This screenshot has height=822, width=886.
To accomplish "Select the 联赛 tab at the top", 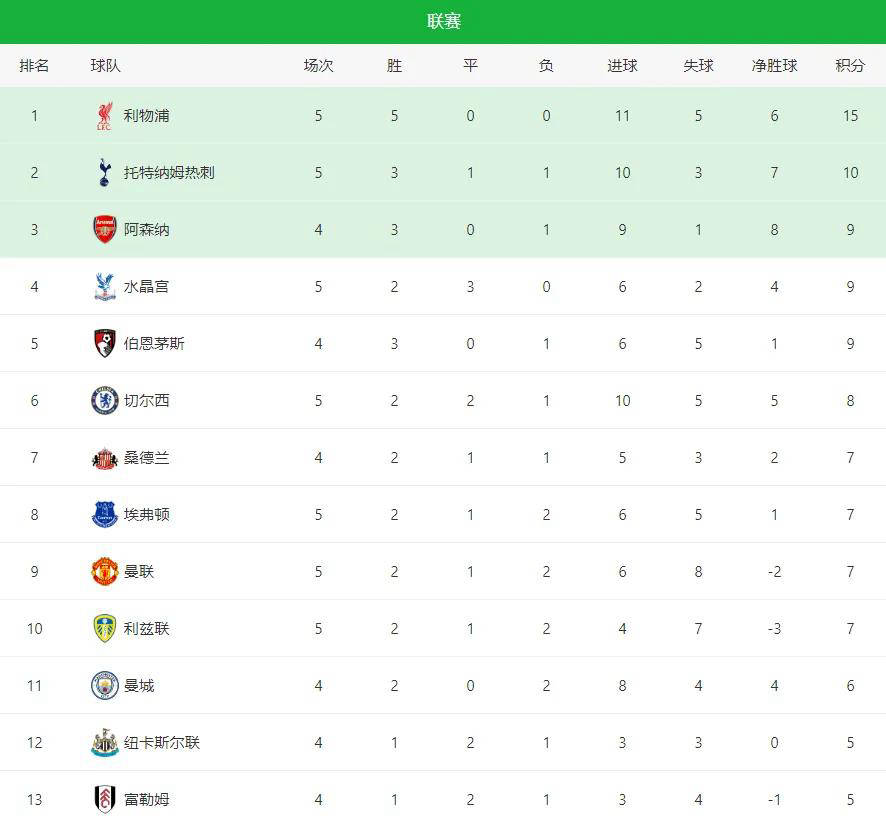I will tap(443, 21).
